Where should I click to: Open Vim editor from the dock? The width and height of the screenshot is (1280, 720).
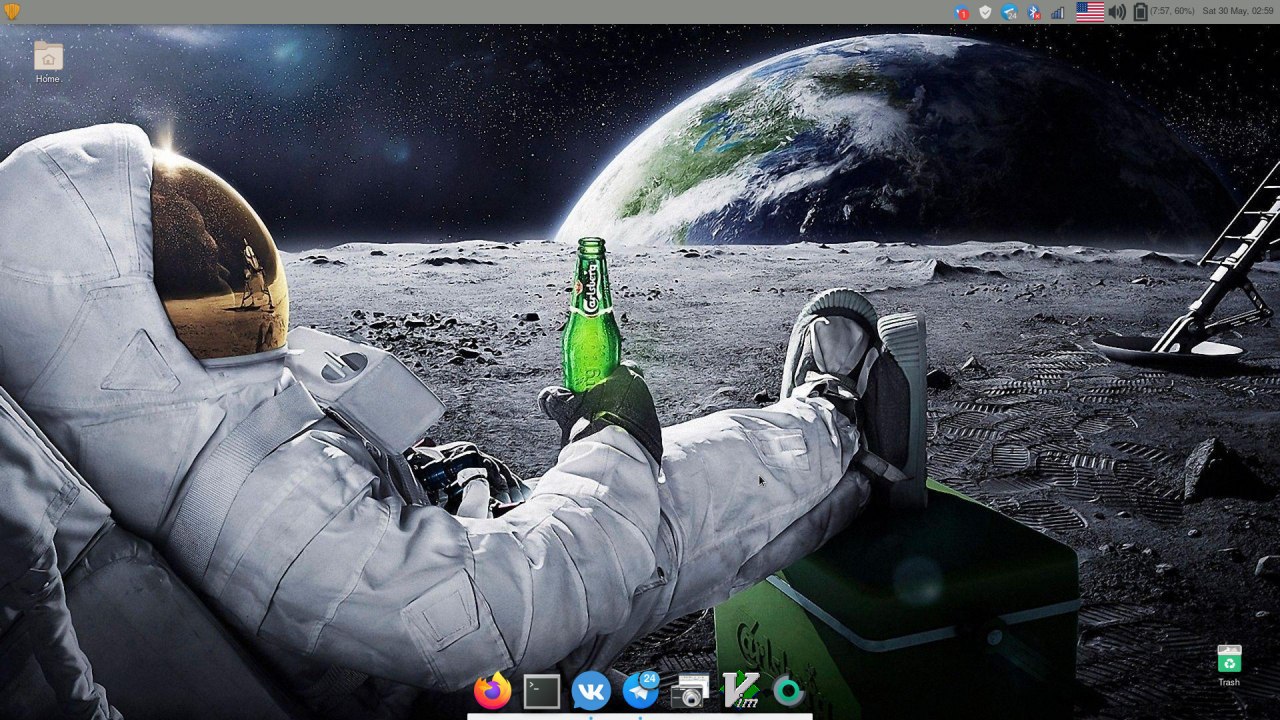[x=740, y=691]
